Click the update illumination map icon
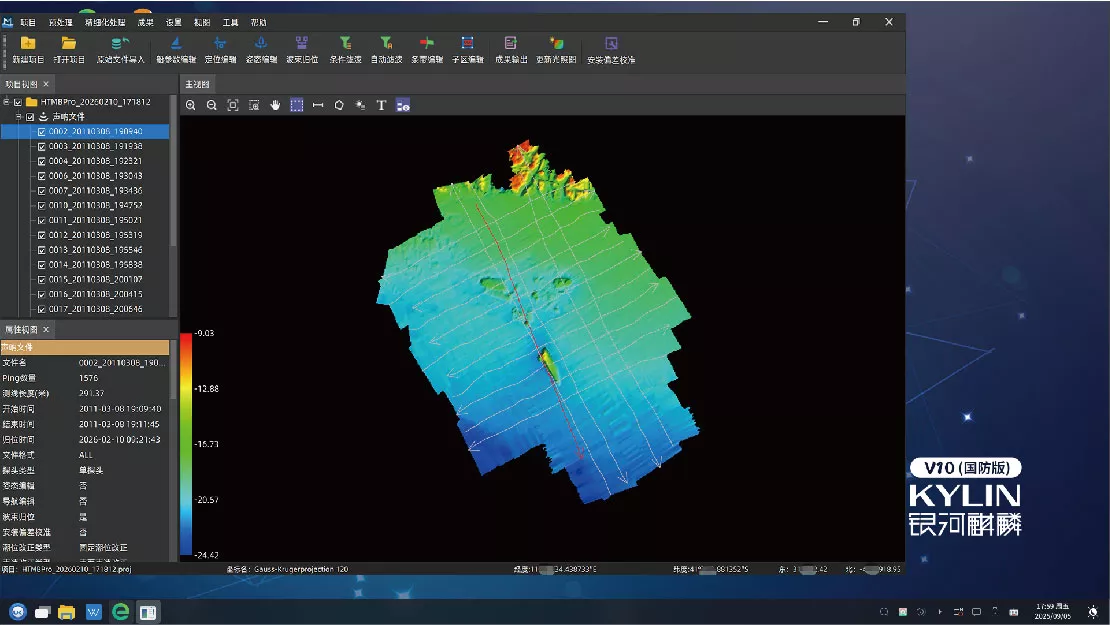1110x625 pixels. click(x=556, y=44)
